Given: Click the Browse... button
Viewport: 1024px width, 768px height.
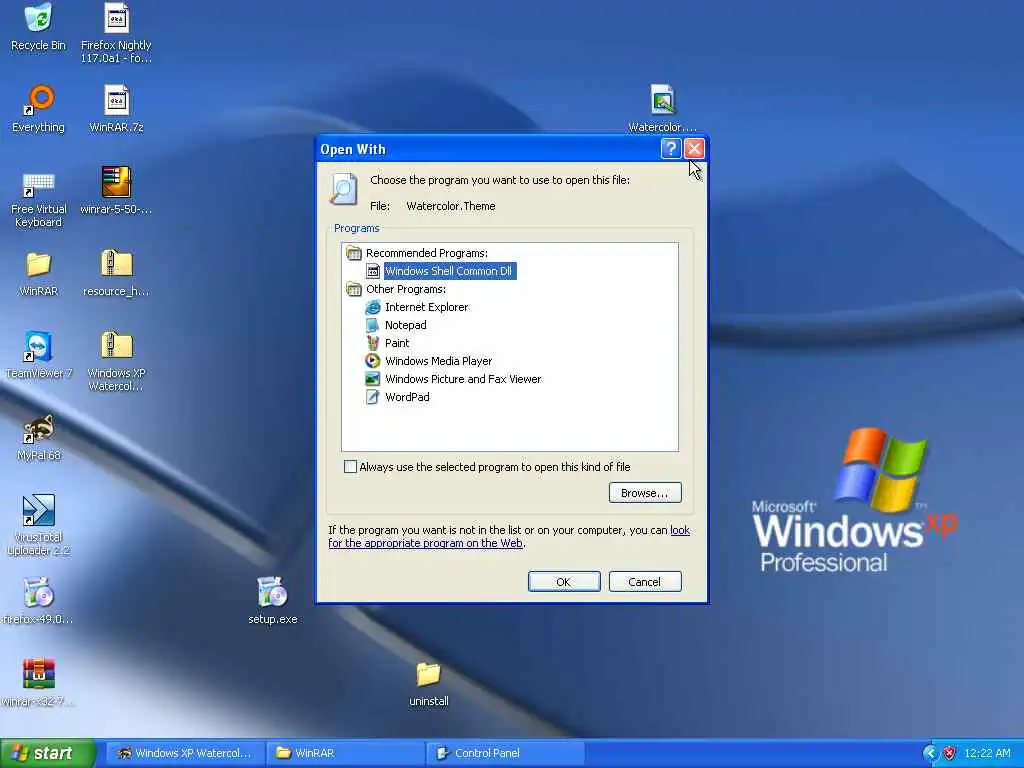Looking at the screenshot, I should tap(645, 492).
